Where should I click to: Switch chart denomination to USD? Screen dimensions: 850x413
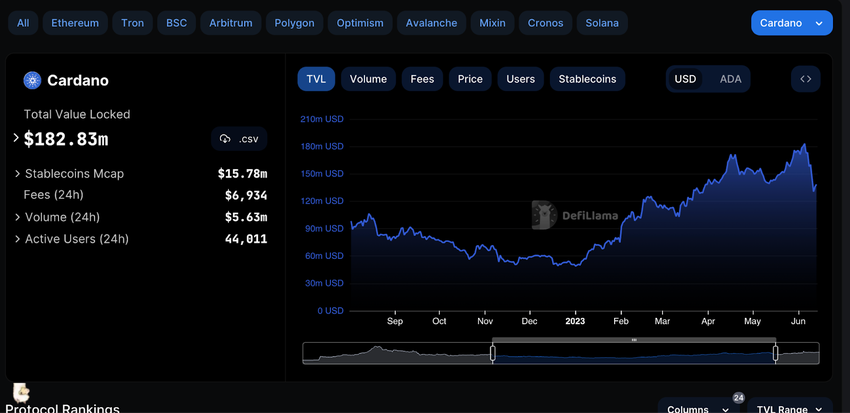pyautogui.click(x=685, y=79)
